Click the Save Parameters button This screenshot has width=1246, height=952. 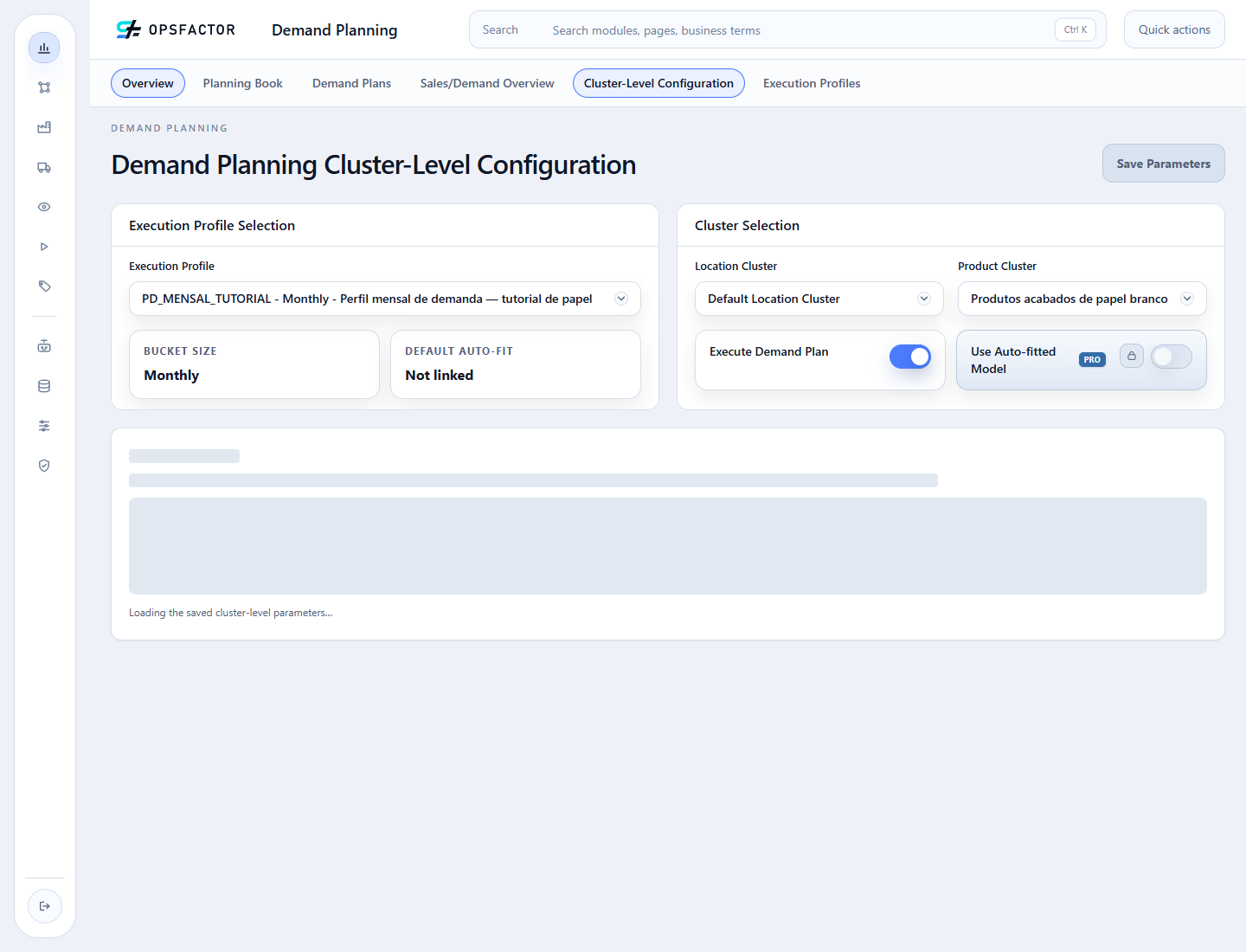tap(1164, 164)
